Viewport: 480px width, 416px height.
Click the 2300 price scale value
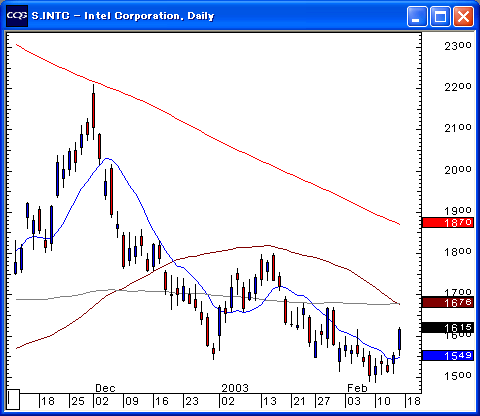(458, 46)
